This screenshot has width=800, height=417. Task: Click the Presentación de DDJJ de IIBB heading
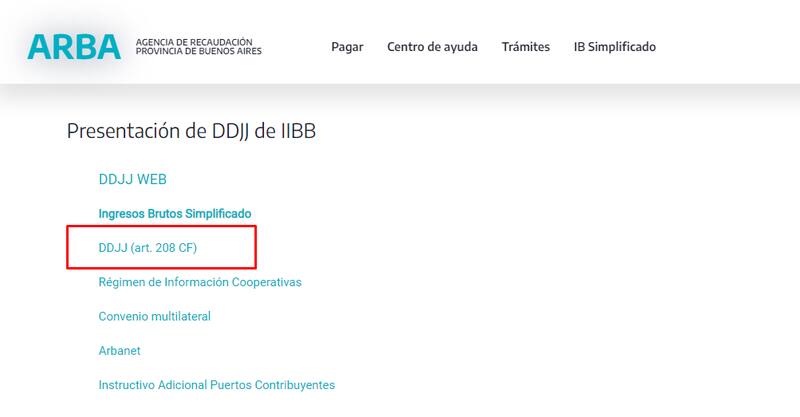tap(191, 131)
